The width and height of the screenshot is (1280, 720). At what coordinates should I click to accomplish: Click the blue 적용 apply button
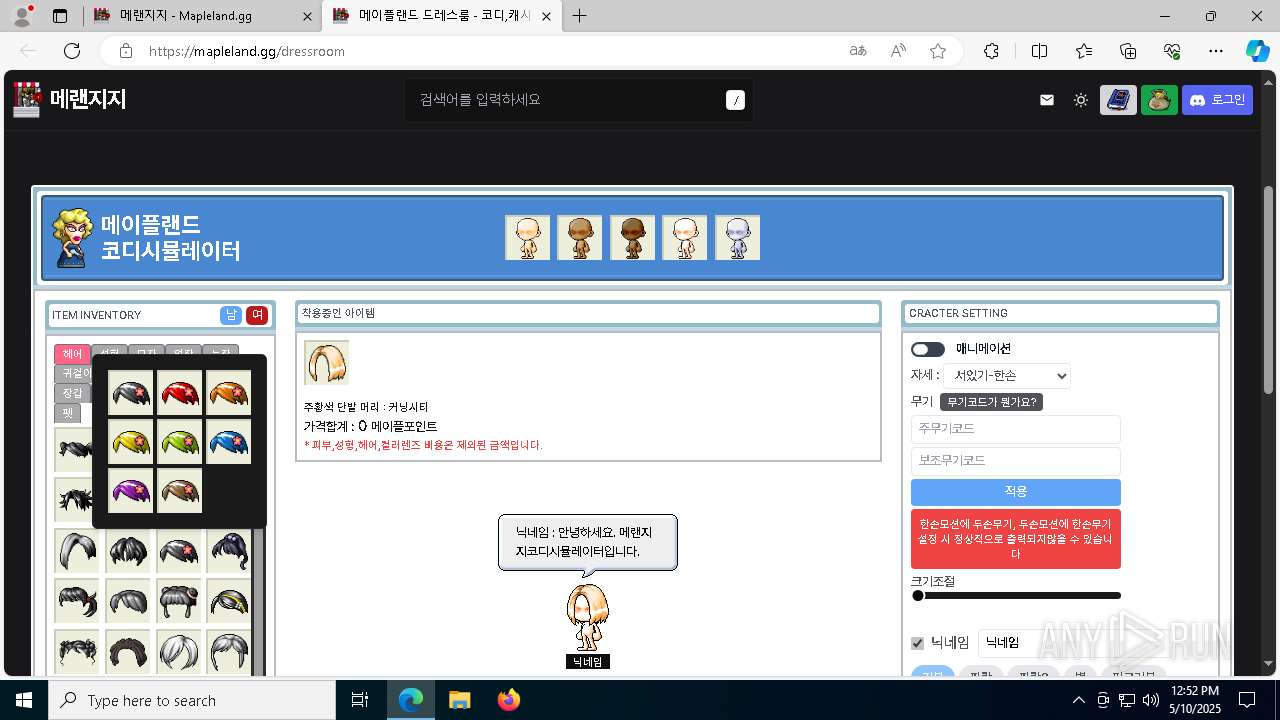(1015, 492)
